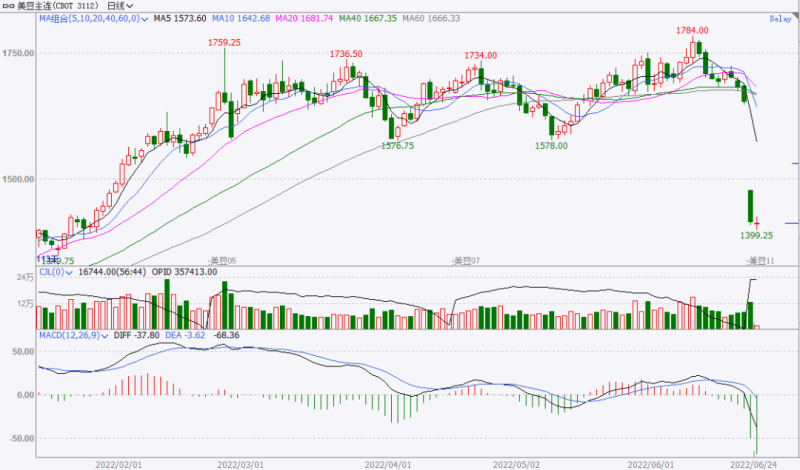Click the 1759.25 peak price label
800x470 pixels.
(224, 42)
